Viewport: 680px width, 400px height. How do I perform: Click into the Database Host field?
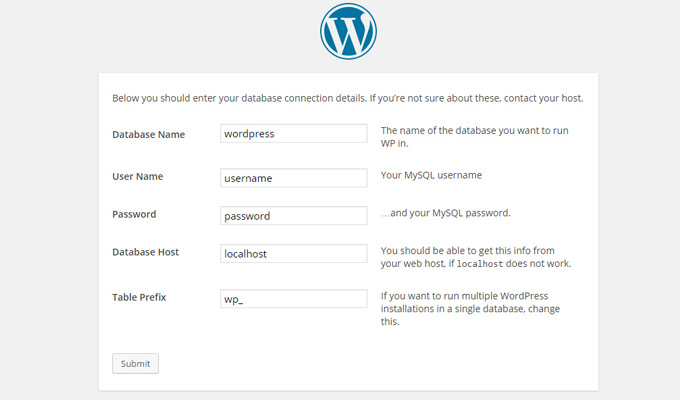294,253
